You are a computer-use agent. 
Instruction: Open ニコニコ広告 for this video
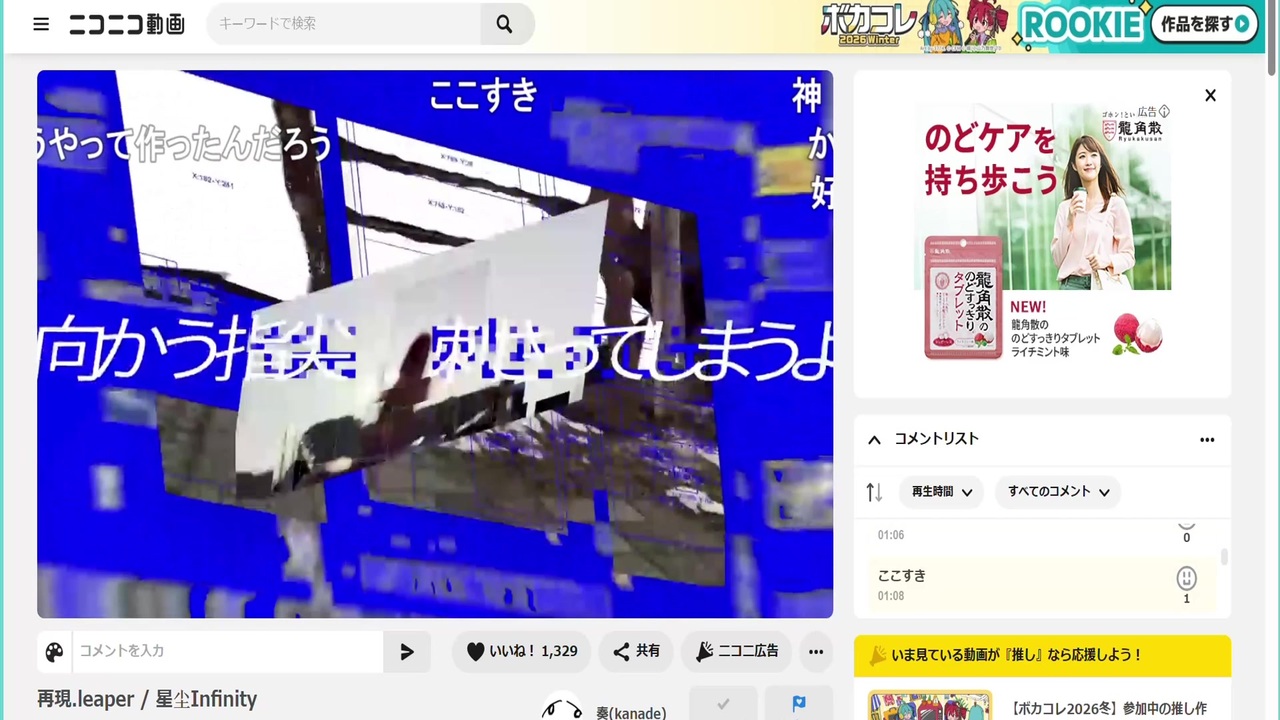[x=737, y=651]
